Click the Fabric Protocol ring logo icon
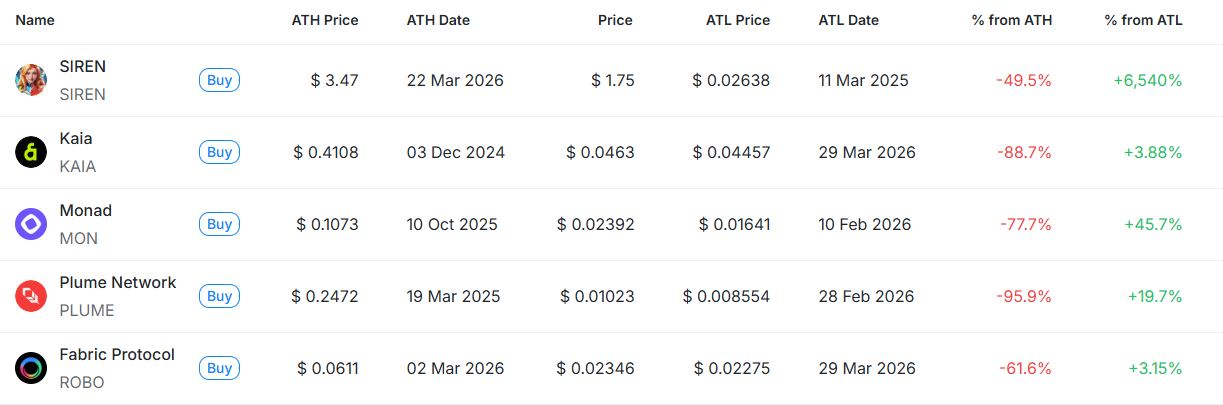This screenshot has height=405, width=1223. pos(31,368)
